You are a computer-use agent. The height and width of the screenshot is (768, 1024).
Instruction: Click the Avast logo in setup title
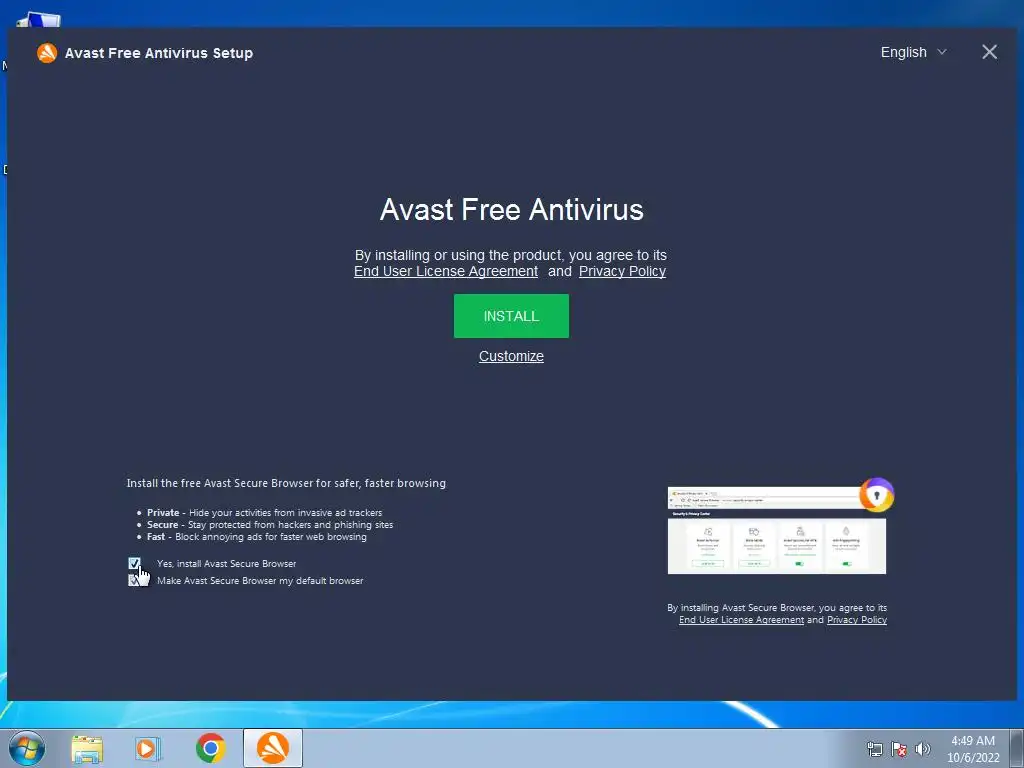click(x=47, y=53)
